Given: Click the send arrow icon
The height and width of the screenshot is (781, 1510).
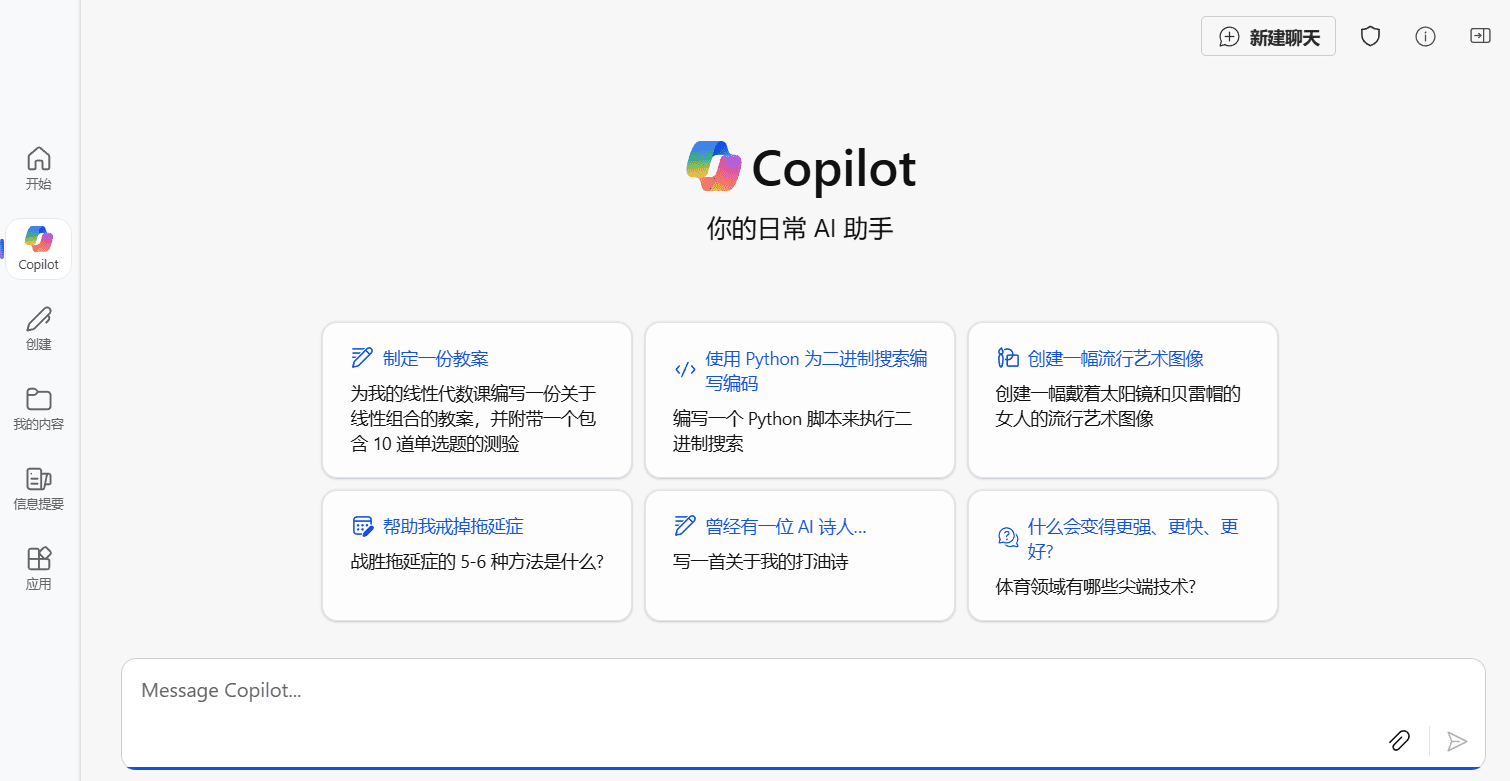Looking at the screenshot, I should point(1457,741).
